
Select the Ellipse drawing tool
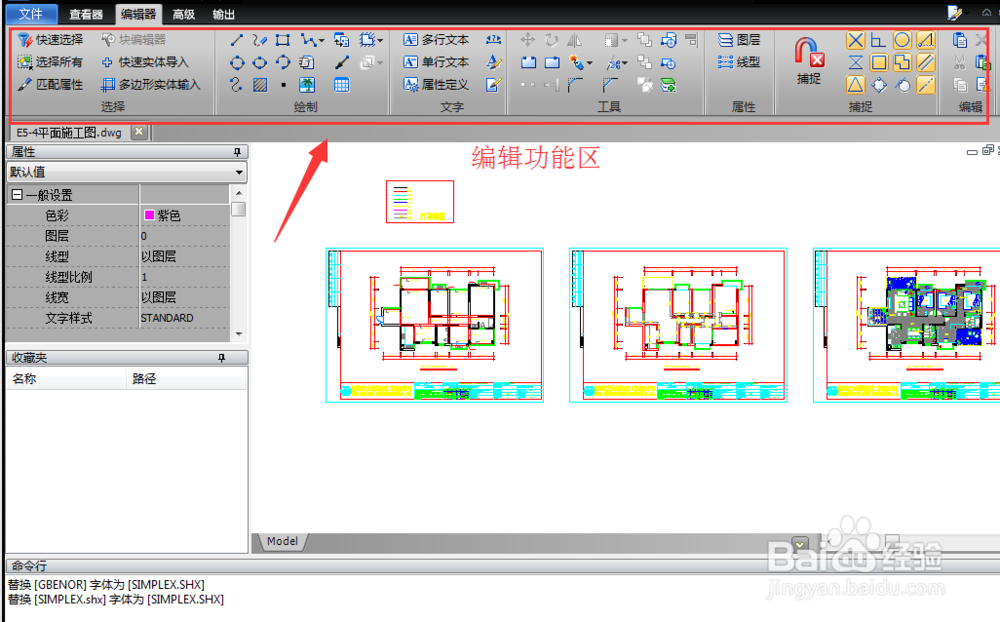(x=260, y=63)
